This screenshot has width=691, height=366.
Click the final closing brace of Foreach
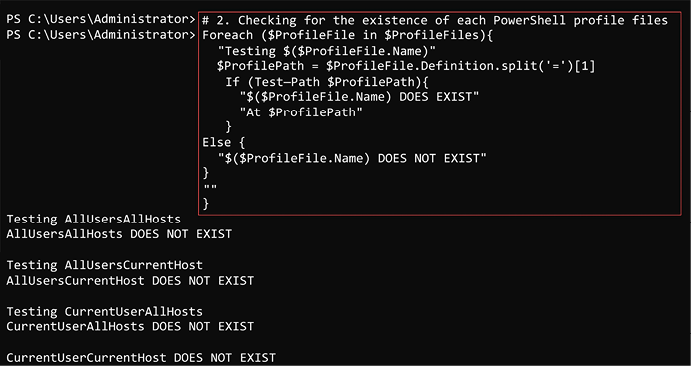206,203
